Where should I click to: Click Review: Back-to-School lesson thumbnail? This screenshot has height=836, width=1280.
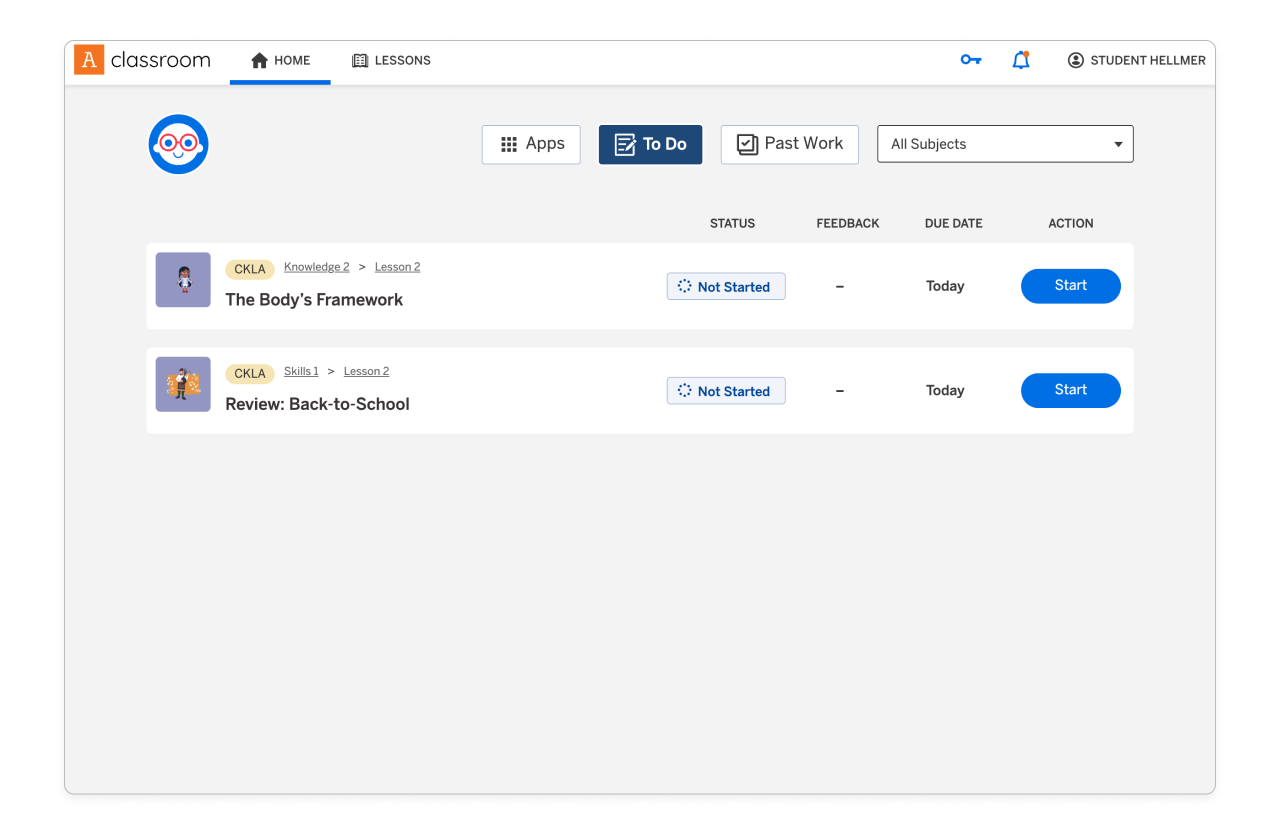(x=183, y=384)
